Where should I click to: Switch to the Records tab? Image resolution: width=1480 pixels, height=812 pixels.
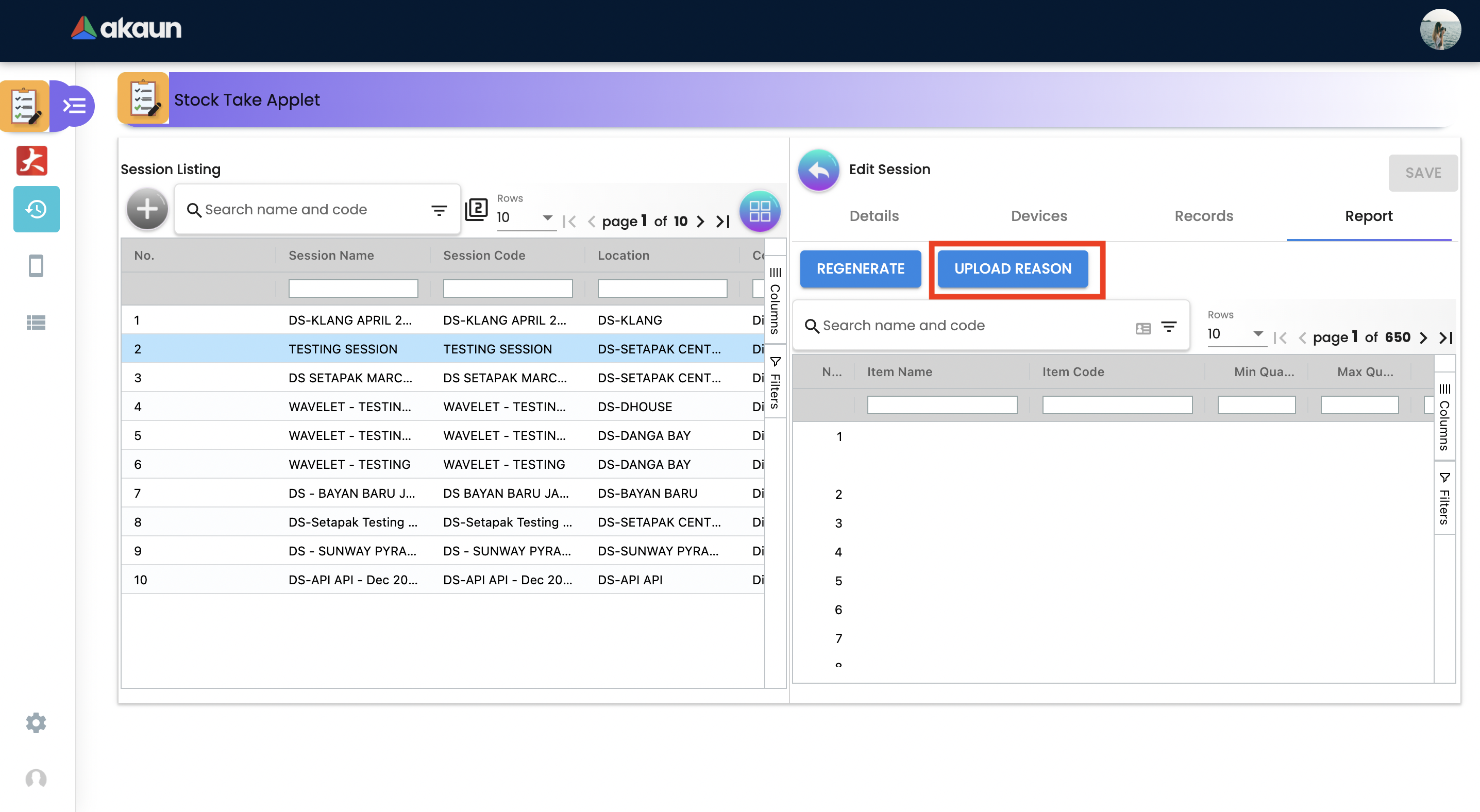[x=1204, y=216]
